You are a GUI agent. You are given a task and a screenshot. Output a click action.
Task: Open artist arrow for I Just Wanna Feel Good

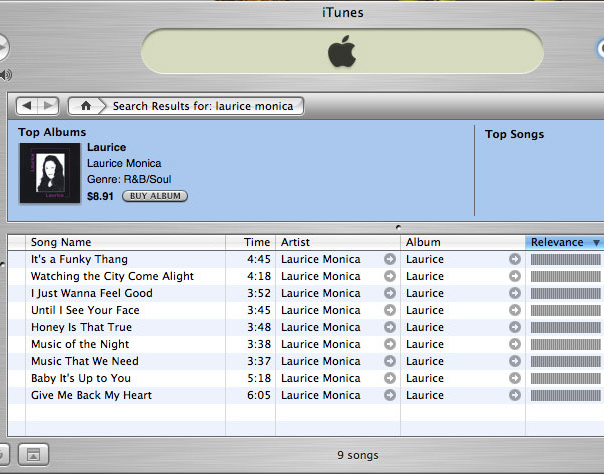pyautogui.click(x=390, y=293)
